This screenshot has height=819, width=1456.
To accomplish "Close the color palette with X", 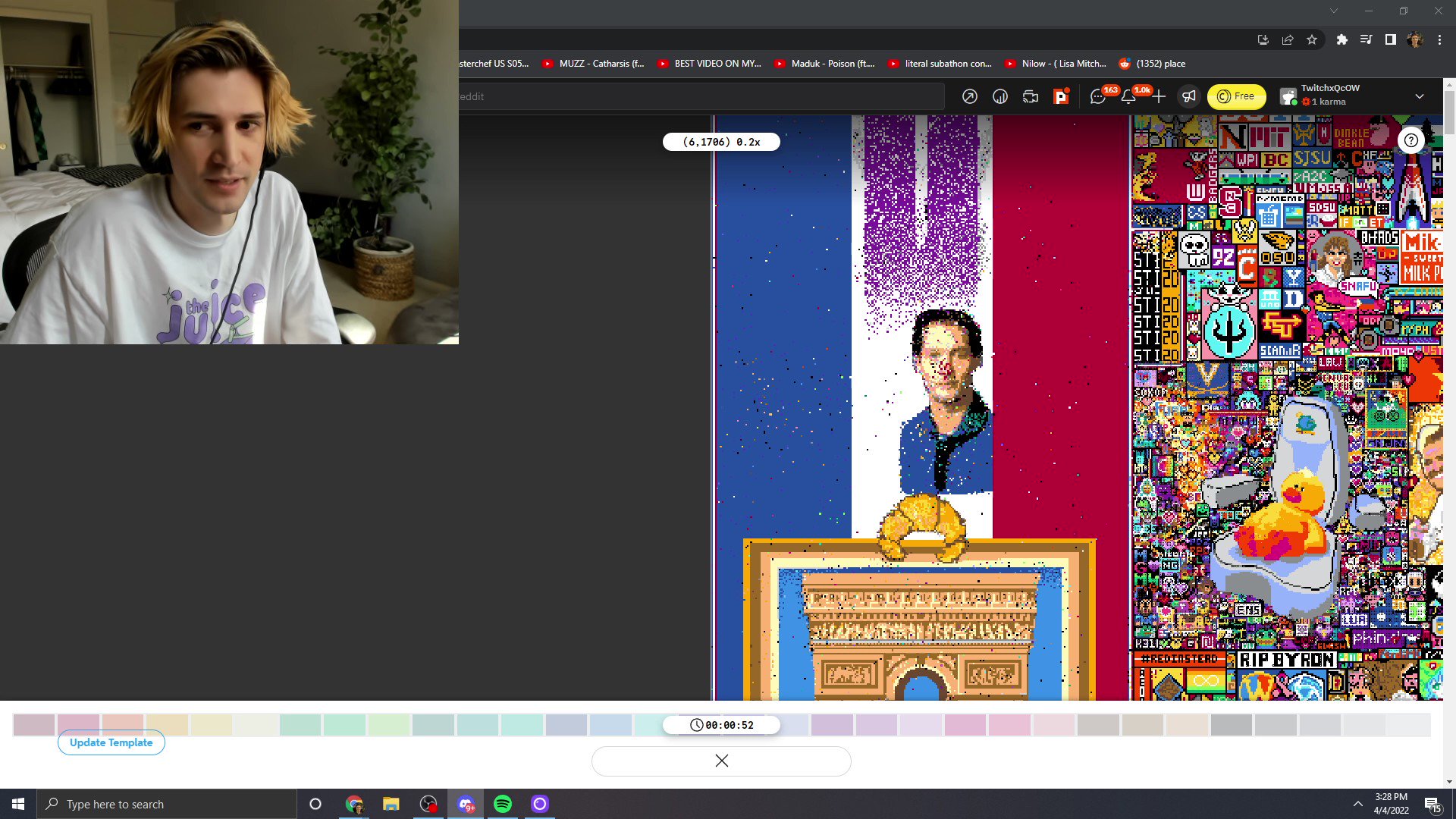I will click(x=721, y=761).
